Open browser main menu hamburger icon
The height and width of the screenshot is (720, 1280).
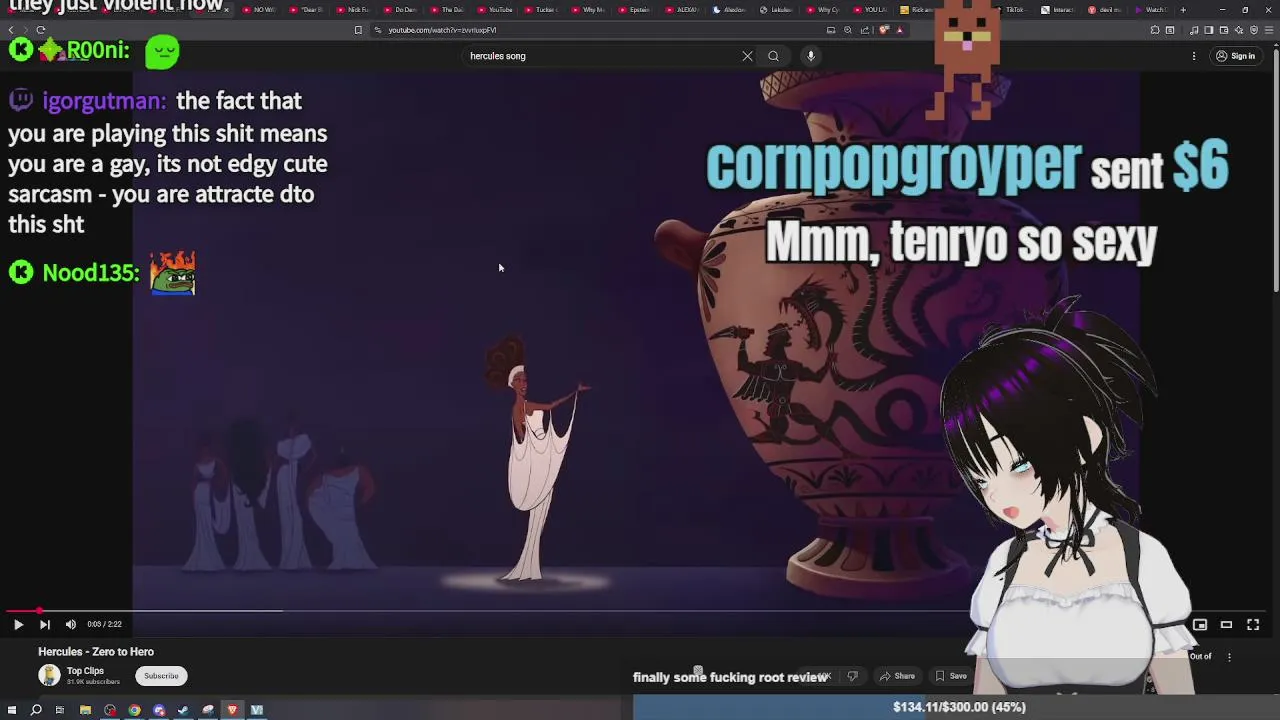(1270, 30)
